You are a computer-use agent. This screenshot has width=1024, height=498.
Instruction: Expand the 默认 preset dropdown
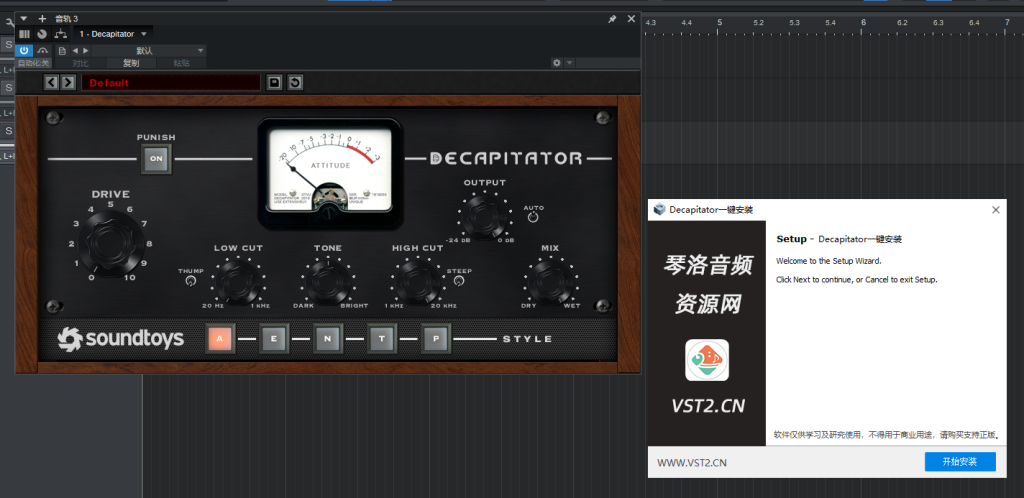tap(201, 50)
